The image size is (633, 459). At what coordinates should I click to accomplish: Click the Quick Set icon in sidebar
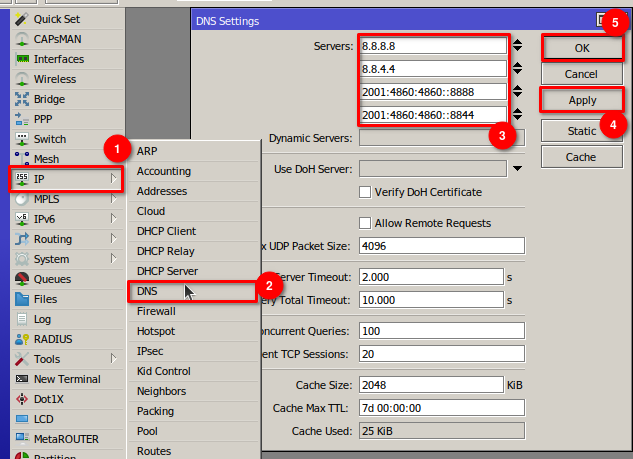22,19
